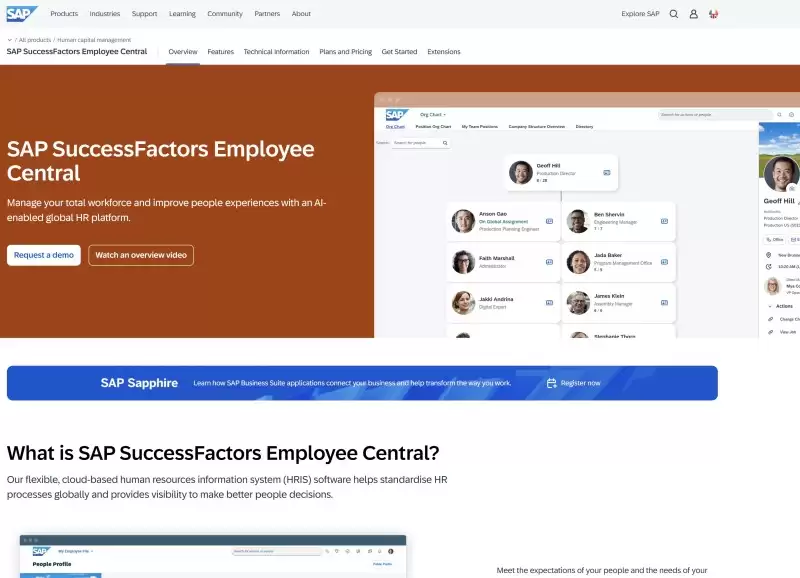Click the clock icon in Geoff Hill's profile panel
Viewport: 800px width, 578px height.
point(769,267)
